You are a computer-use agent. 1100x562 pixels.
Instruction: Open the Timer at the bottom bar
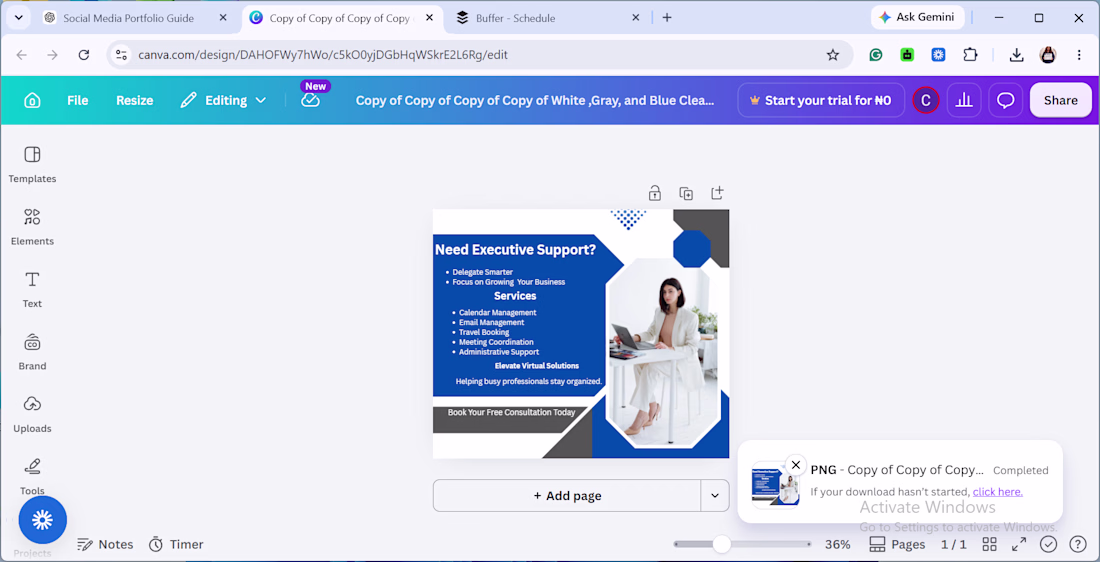click(176, 544)
